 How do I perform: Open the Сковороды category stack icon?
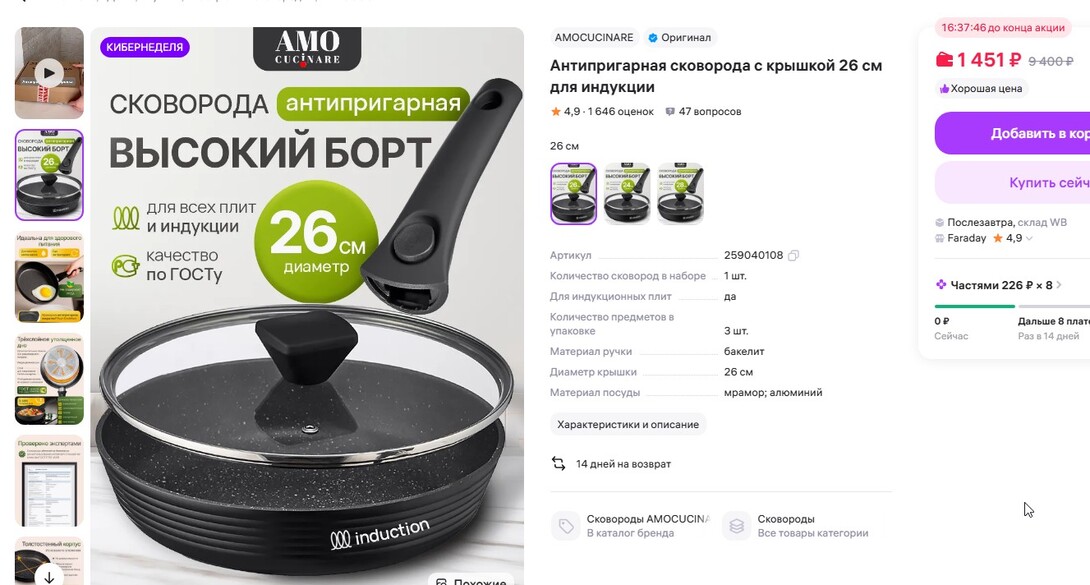(737, 526)
